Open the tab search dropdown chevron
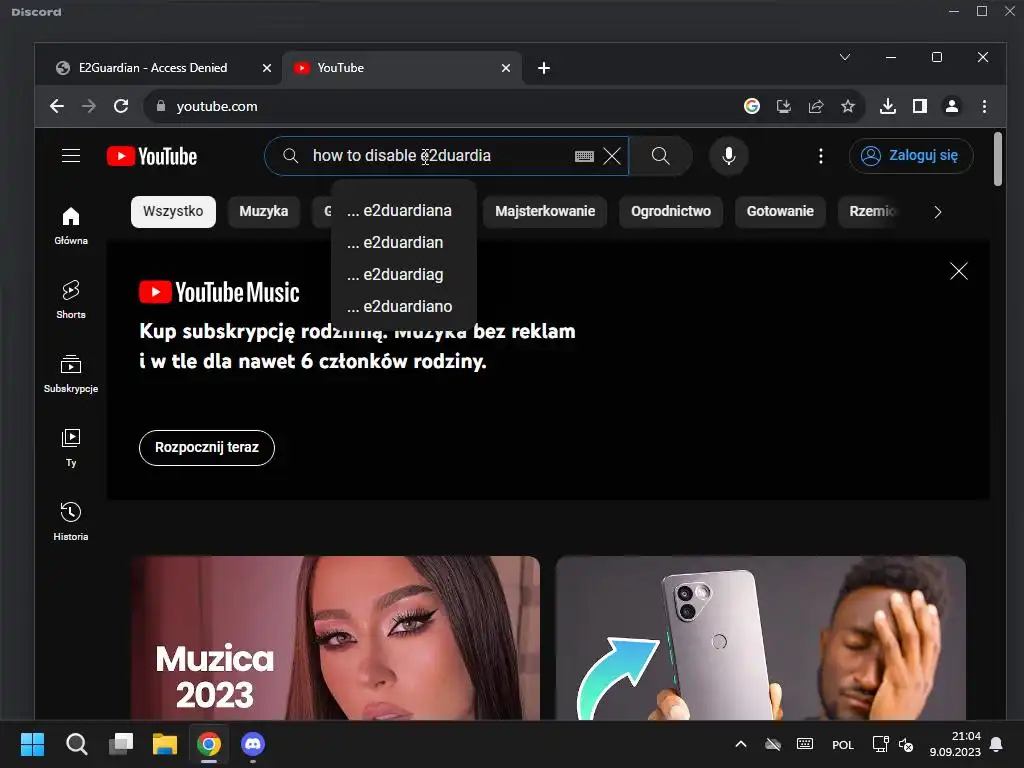The image size is (1024, 768). (844, 57)
